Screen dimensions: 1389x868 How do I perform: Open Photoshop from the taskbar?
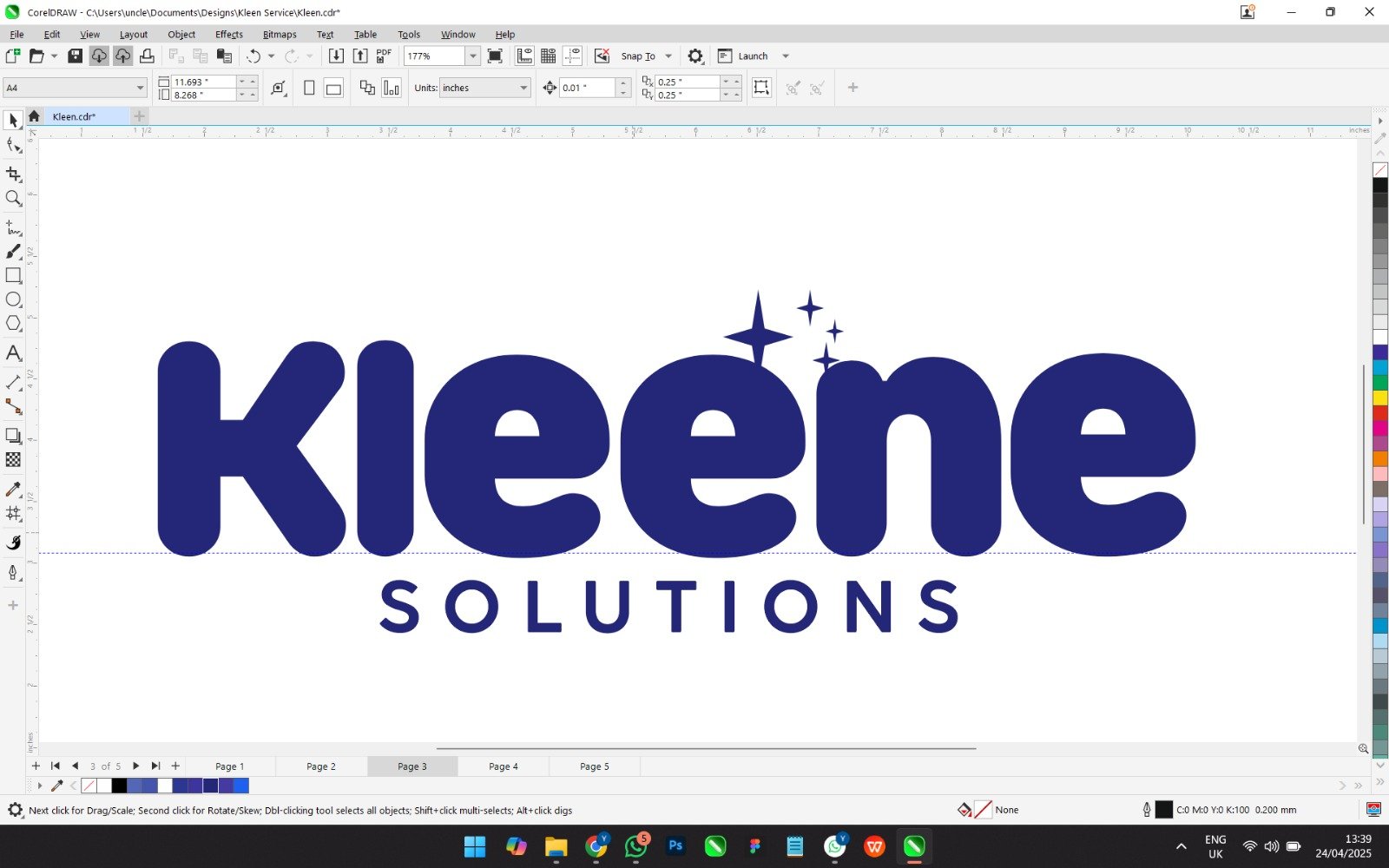point(675,845)
